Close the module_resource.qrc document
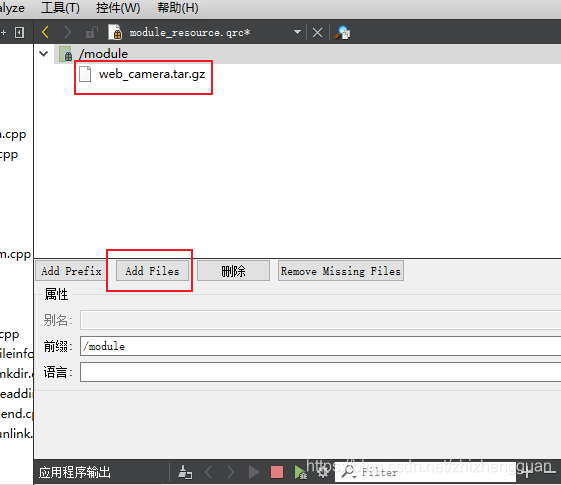Screen dimensions: 561x485 pyautogui.click(x=317, y=33)
